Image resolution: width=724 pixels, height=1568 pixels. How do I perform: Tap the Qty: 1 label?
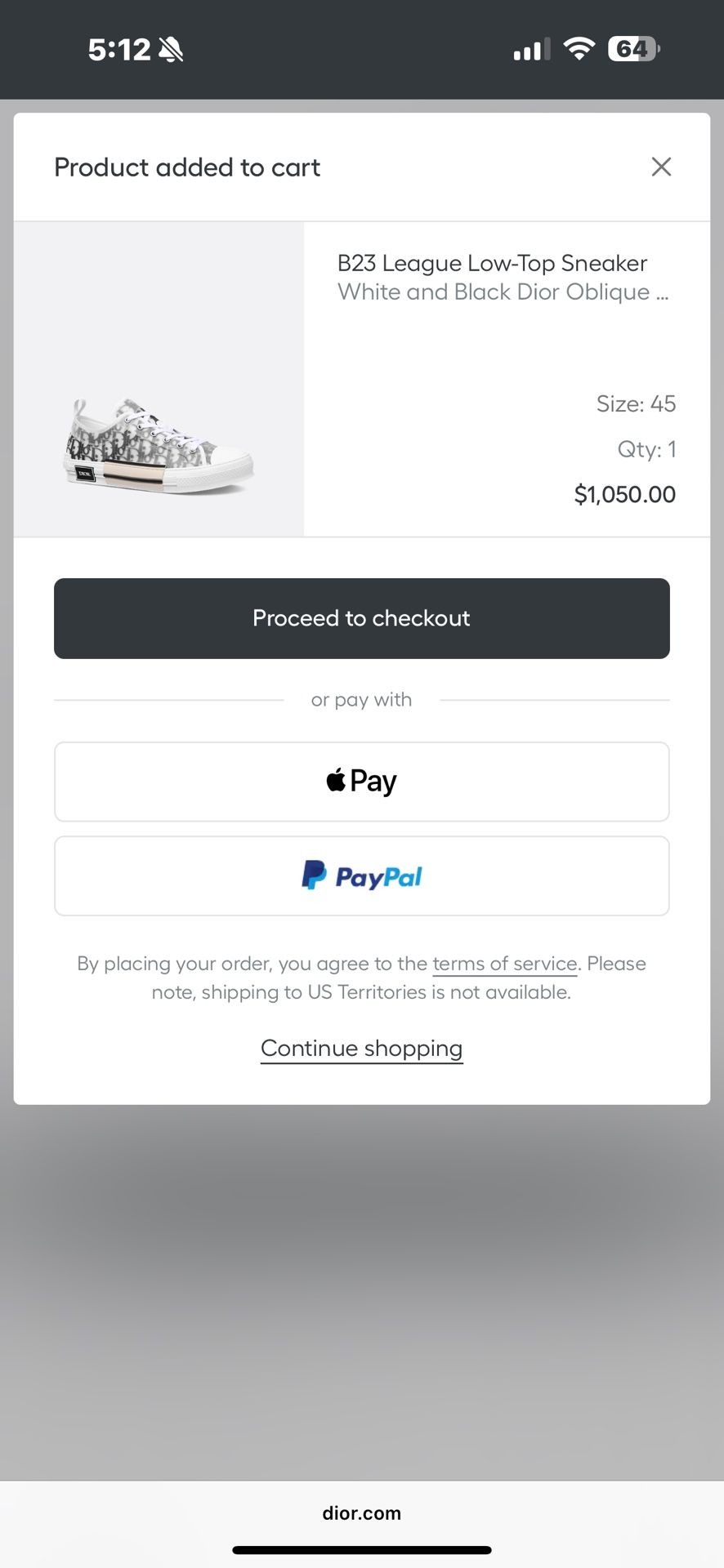646,449
